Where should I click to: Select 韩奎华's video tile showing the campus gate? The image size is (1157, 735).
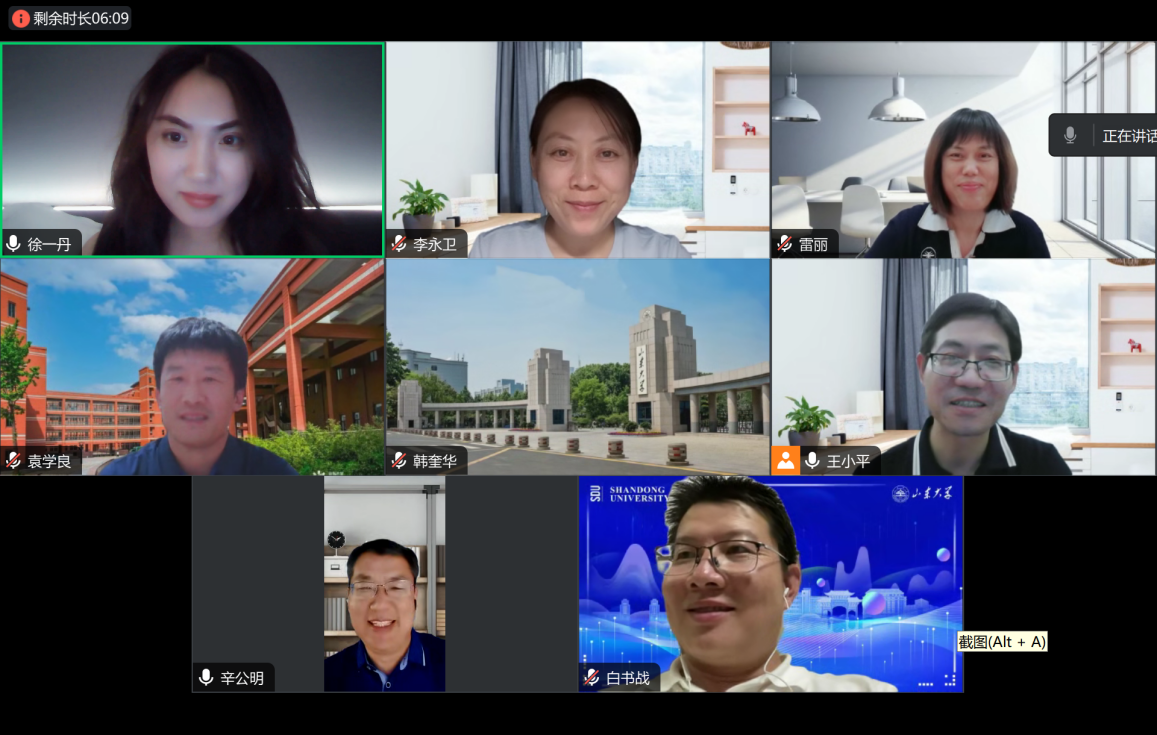(578, 367)
